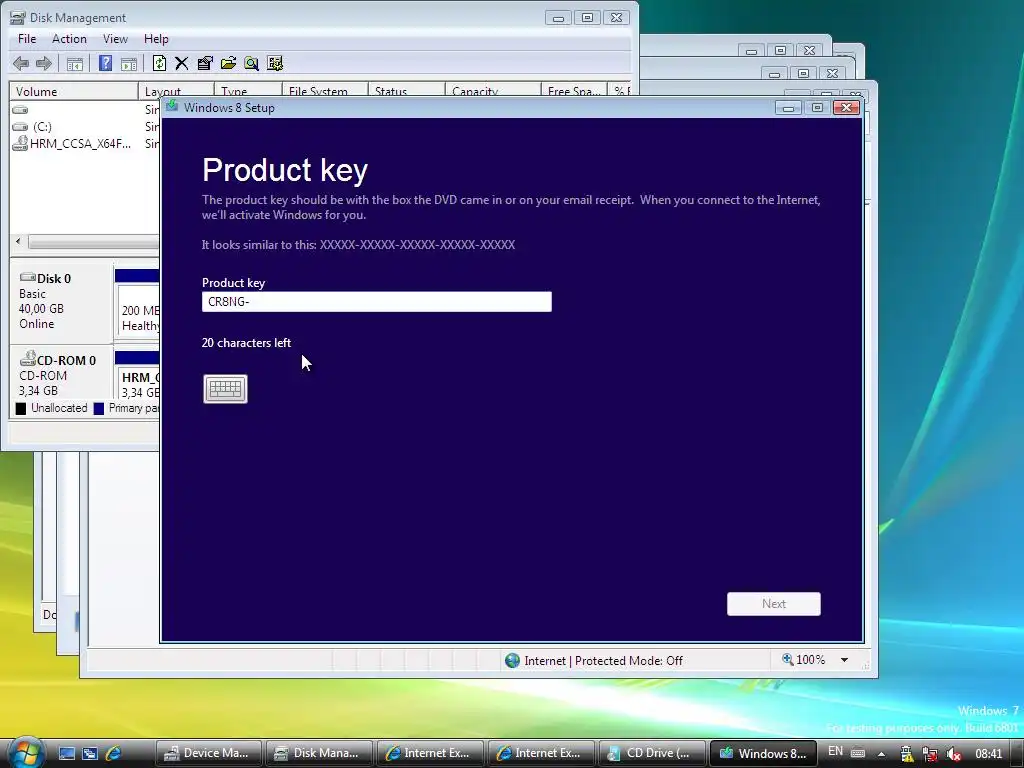The width and height of the screenshot is (1024, 768).
Task: Switch to second Internet Explorer taskbar button
Action: click(540, 753)
